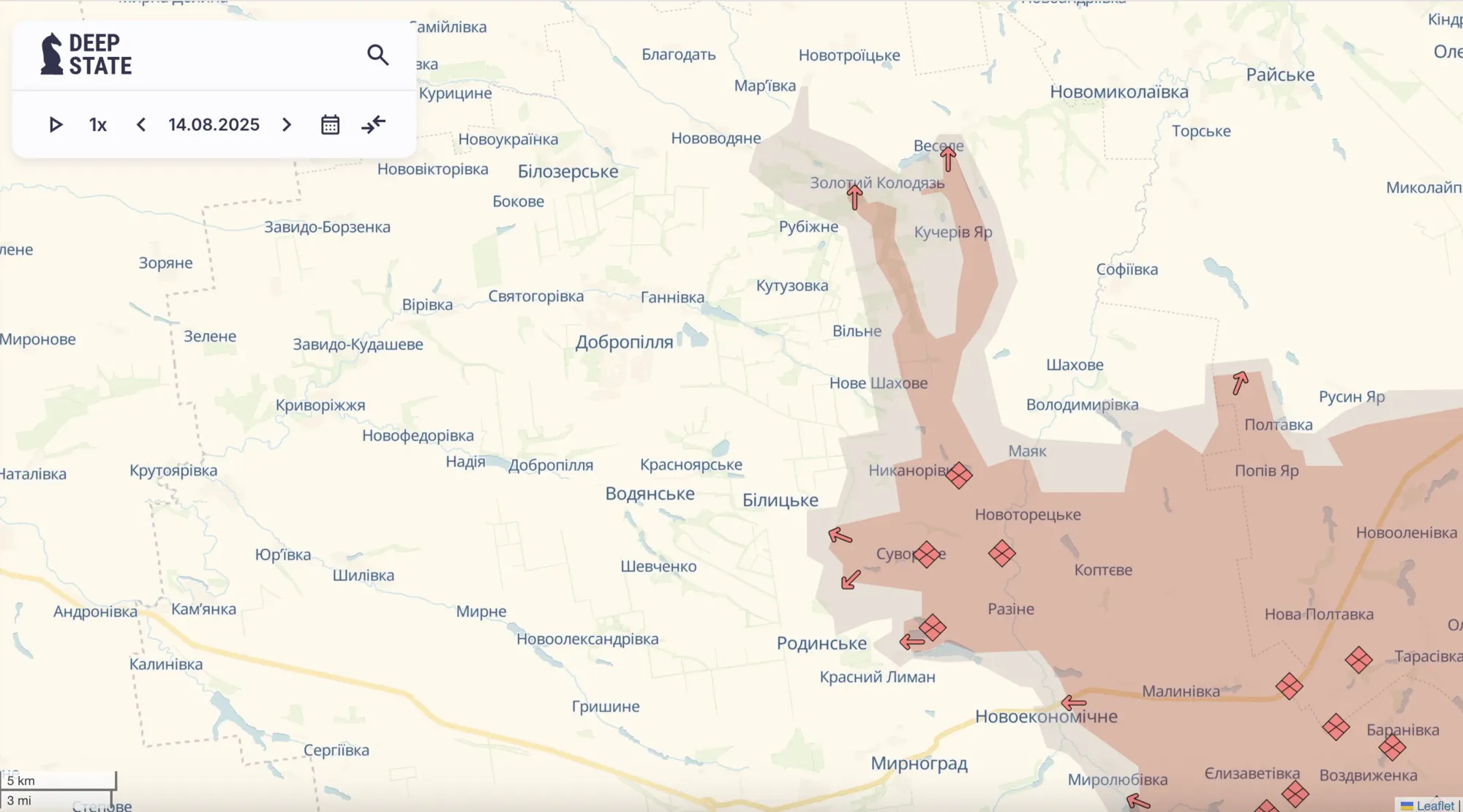
Task: Click the date label 14.08.2025
Action: pos(214,124)
